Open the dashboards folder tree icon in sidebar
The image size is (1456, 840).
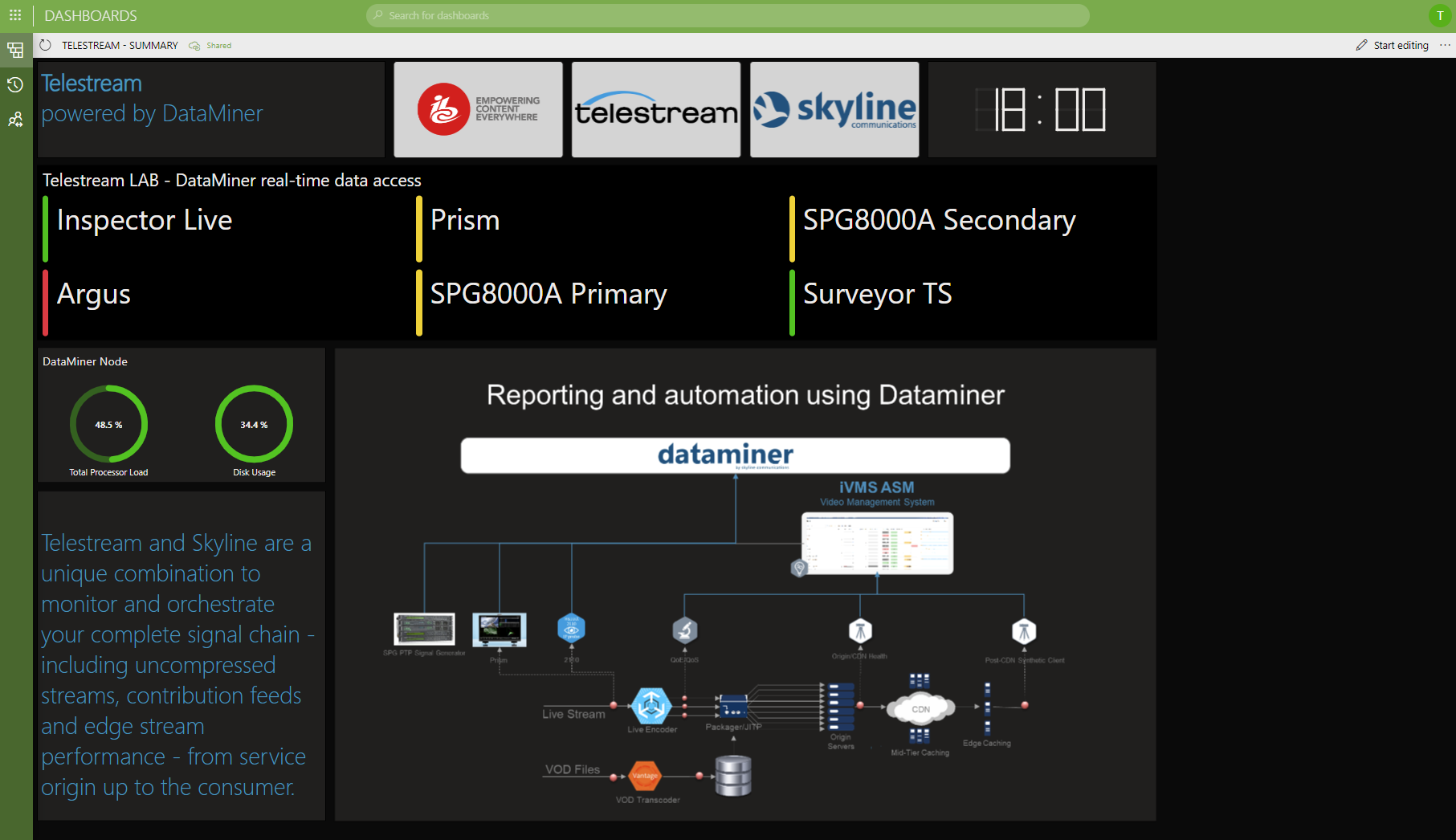15,51
